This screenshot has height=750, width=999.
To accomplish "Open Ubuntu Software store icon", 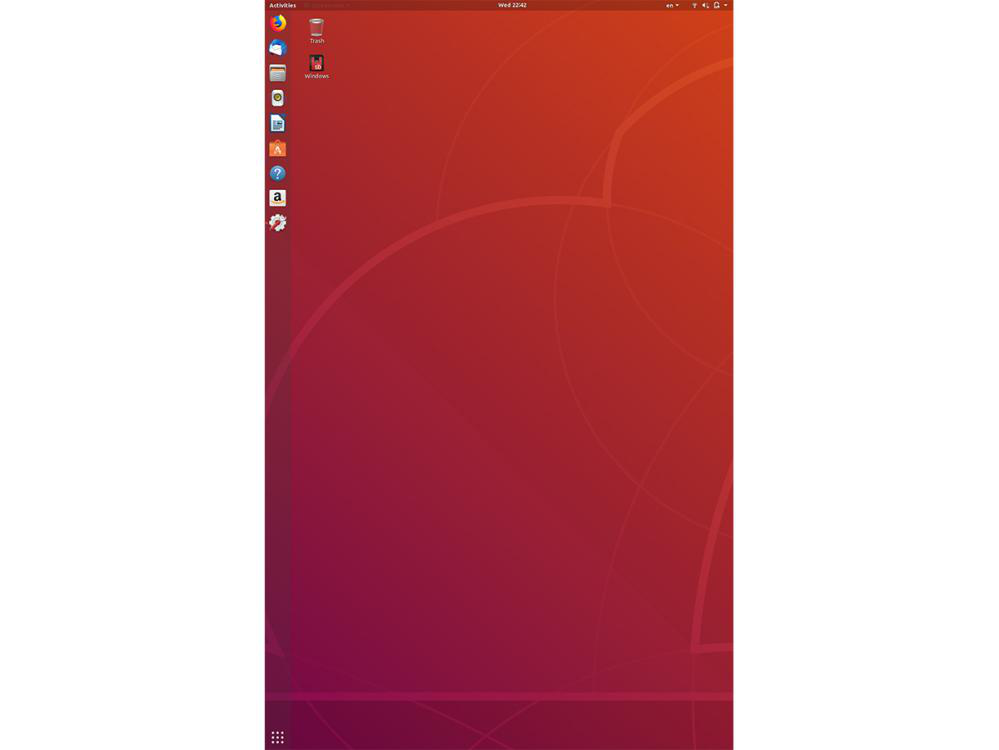I will (278, 148).
